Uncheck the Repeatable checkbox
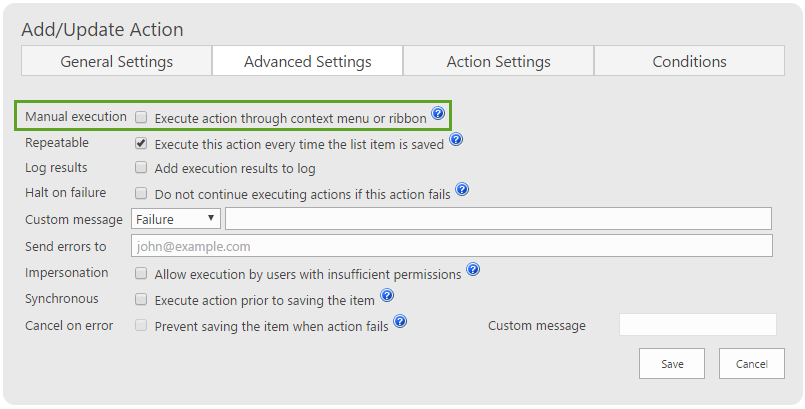805x409 pixels. click(x=141, y=143)
